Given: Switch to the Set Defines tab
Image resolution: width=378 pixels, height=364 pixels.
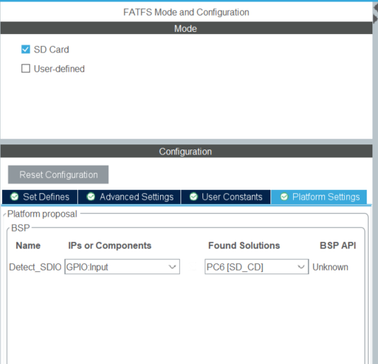Looking at the screenshot, I should tap(40, 197).
